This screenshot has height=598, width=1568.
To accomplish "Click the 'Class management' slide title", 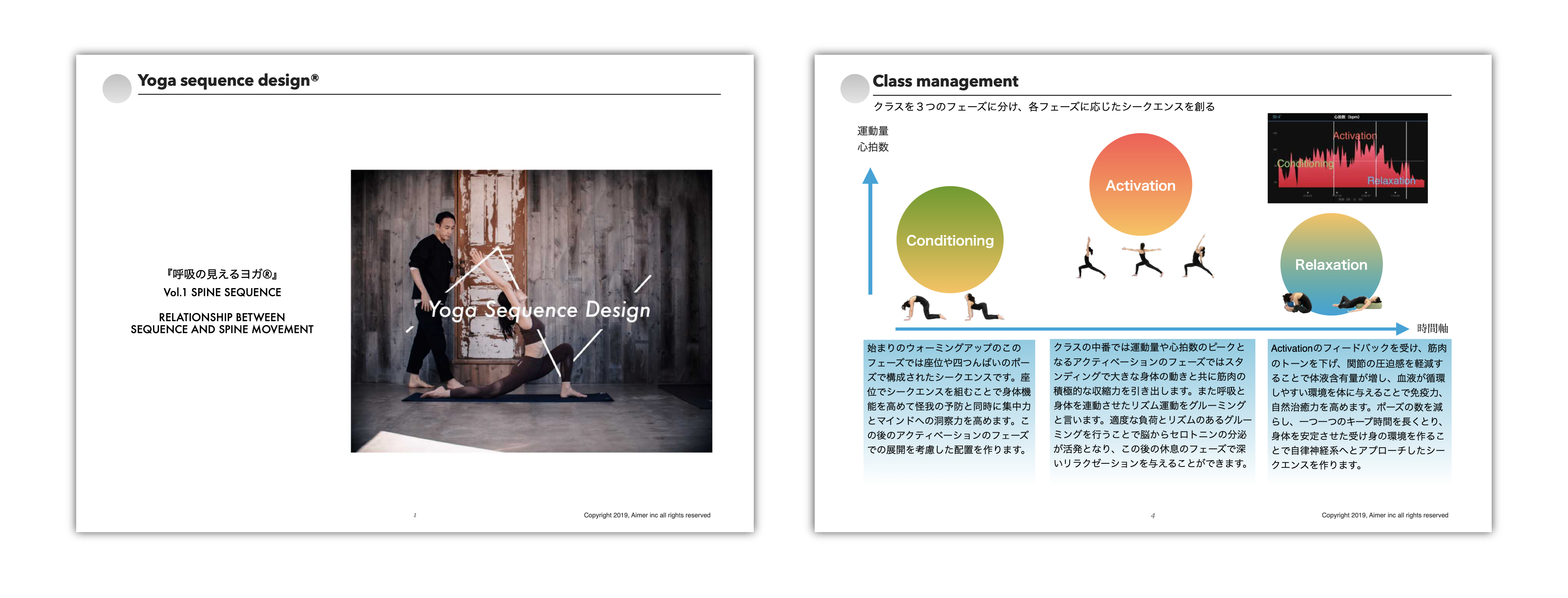I will pyautogui.click(x=945, y=81).
